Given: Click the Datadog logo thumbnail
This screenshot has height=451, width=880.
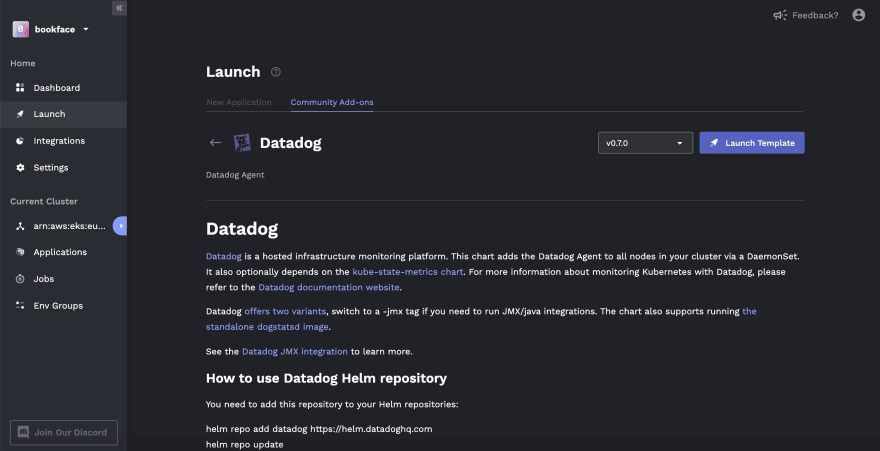Looking at the screenshot, I should 242,143.
